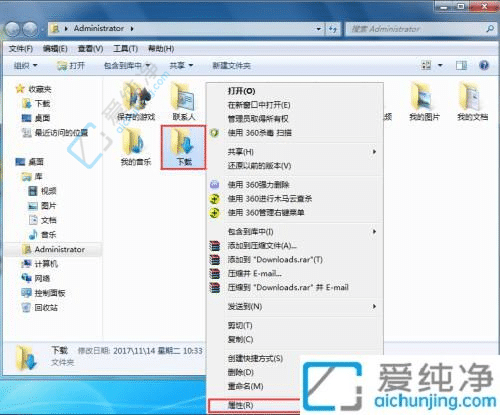Open the 编辑(E) menu
Image resolution: width=500 pixels, height=415 pixels.
55,49
